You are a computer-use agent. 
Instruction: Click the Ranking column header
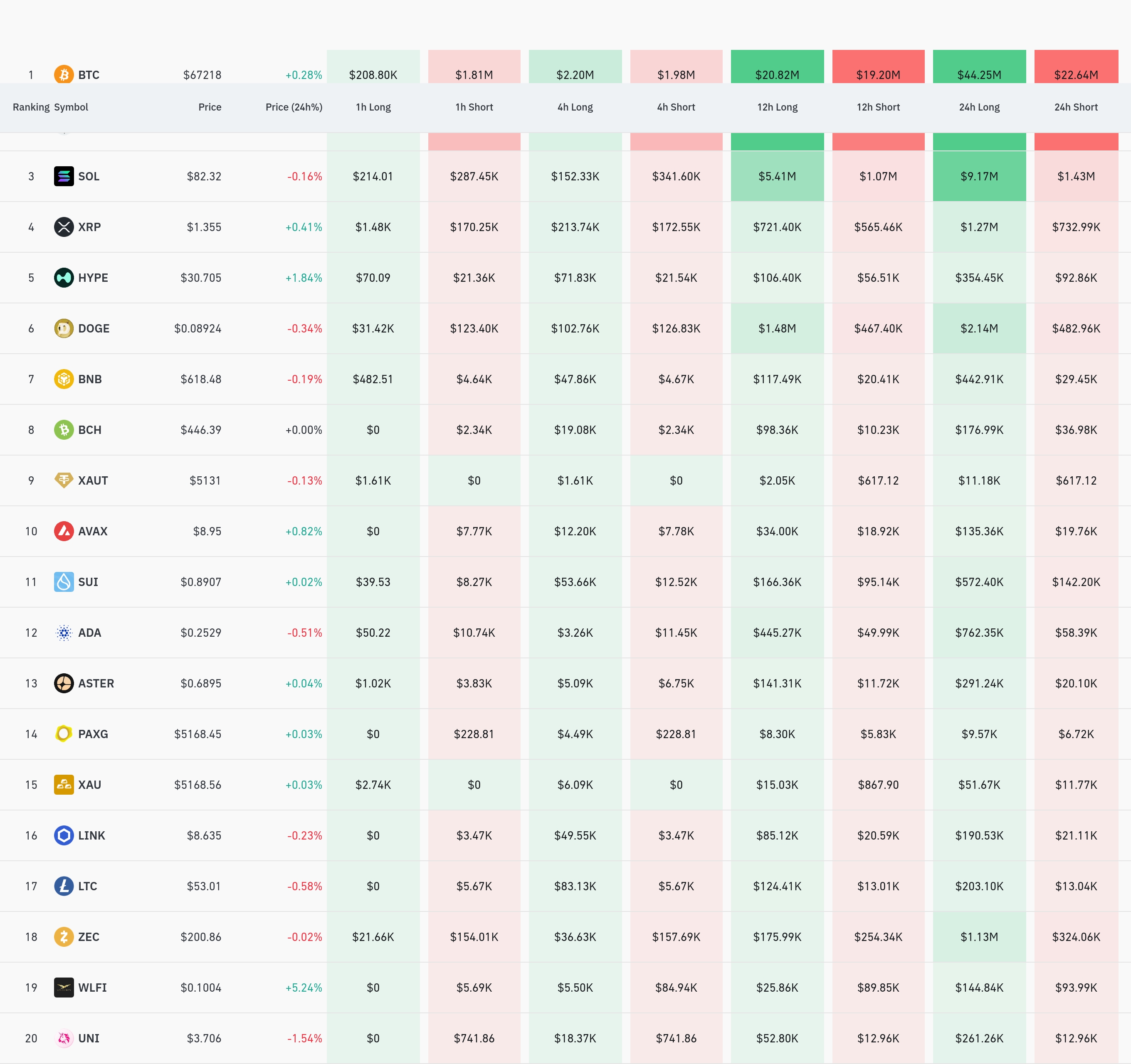click(x=31, y=107)
